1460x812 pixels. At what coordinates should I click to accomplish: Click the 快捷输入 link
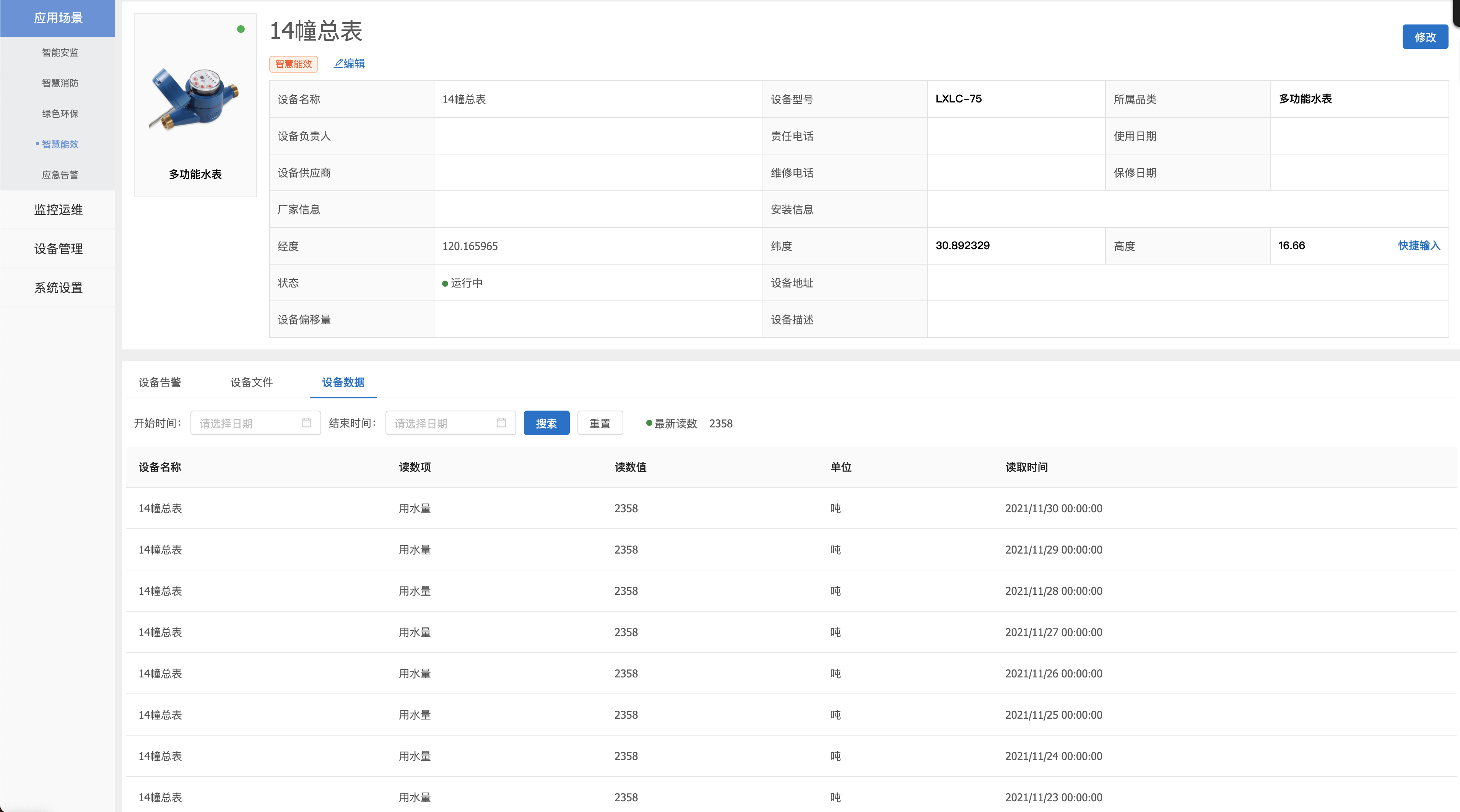[1419, 245]
